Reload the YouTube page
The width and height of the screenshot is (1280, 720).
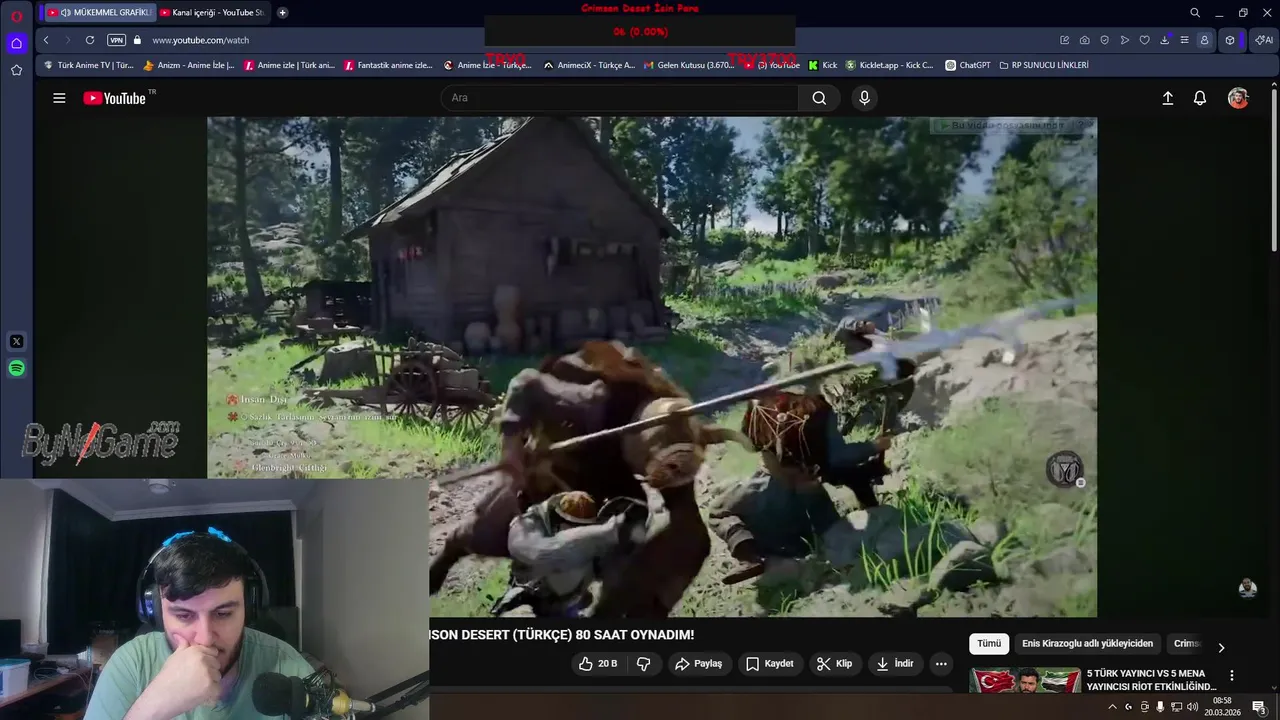pyautogui.click(x=90, y=40)
